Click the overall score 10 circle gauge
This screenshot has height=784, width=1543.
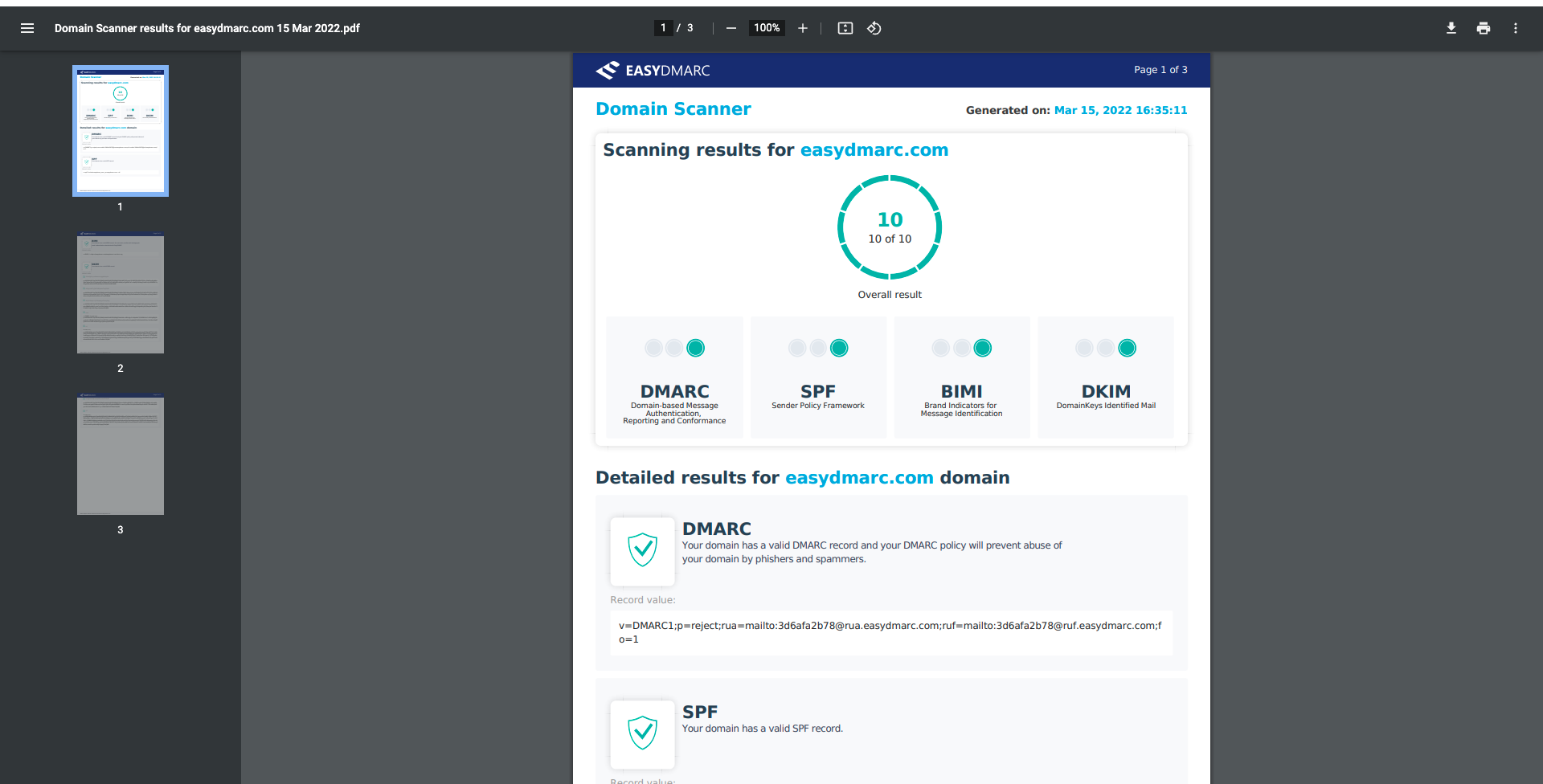(x=890, y=227)
